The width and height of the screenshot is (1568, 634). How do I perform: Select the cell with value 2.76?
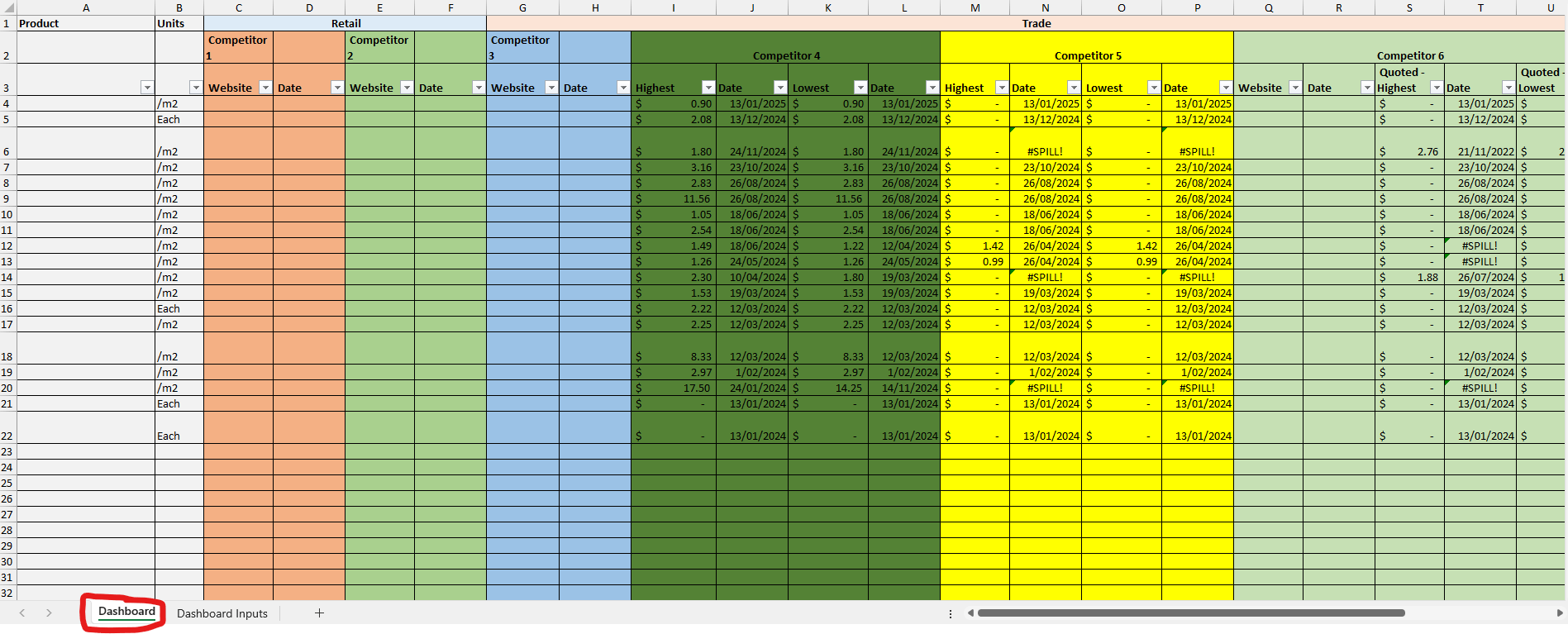1410,143
